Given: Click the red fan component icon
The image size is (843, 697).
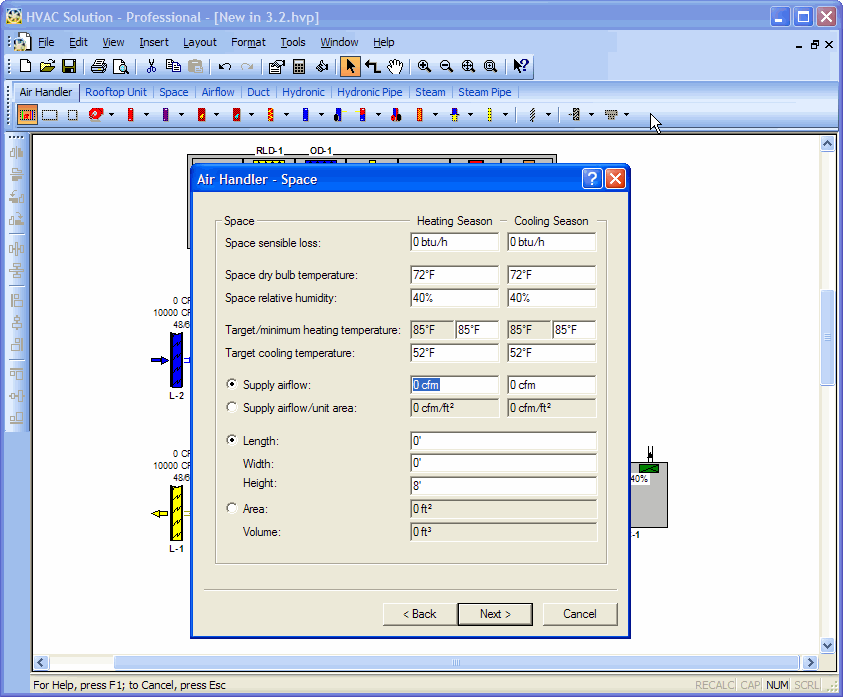Looking at the screenshot, I should (x=96, y=115).
